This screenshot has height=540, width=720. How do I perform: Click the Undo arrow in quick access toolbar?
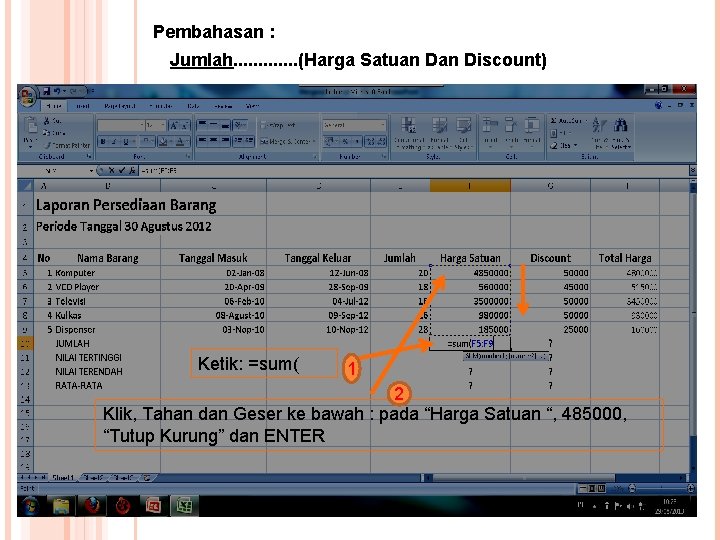coord(57,91)
